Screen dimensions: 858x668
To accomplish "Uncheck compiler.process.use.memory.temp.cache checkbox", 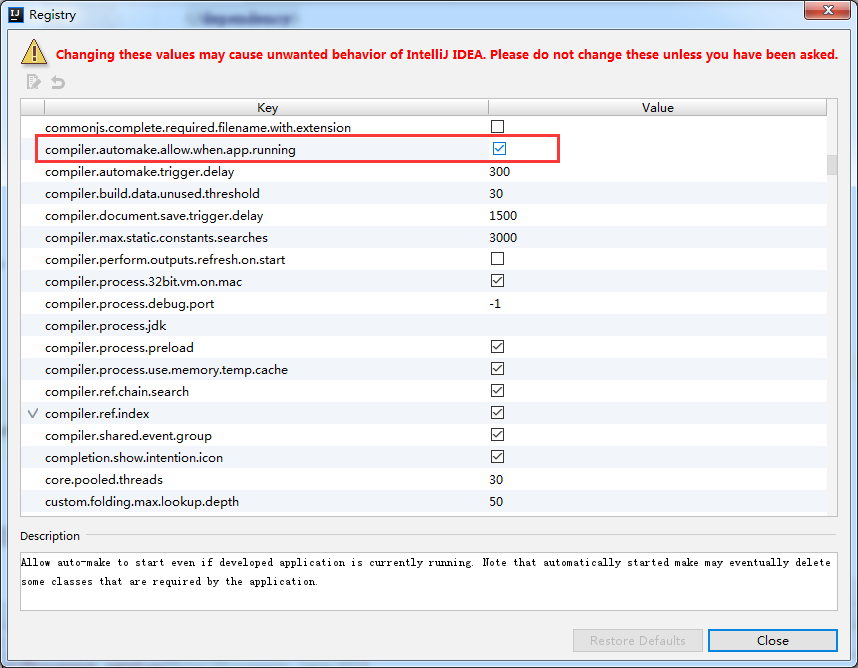I will (497, 368).
